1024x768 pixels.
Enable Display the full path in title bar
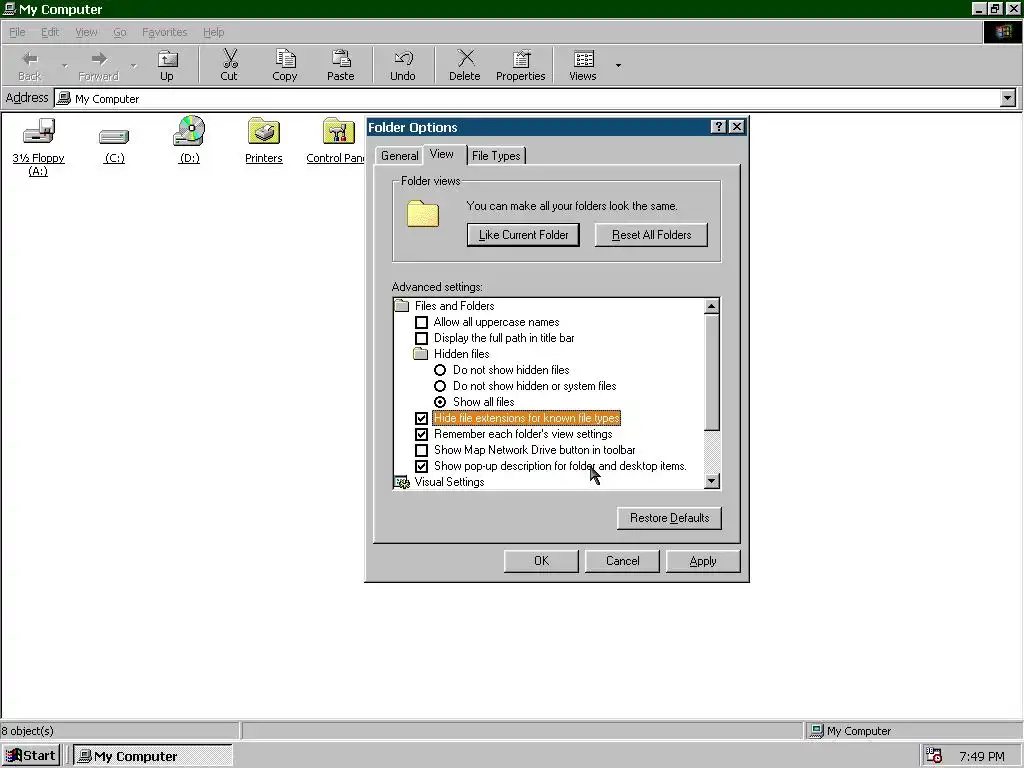pyautogui.click(x=422, y=338)
